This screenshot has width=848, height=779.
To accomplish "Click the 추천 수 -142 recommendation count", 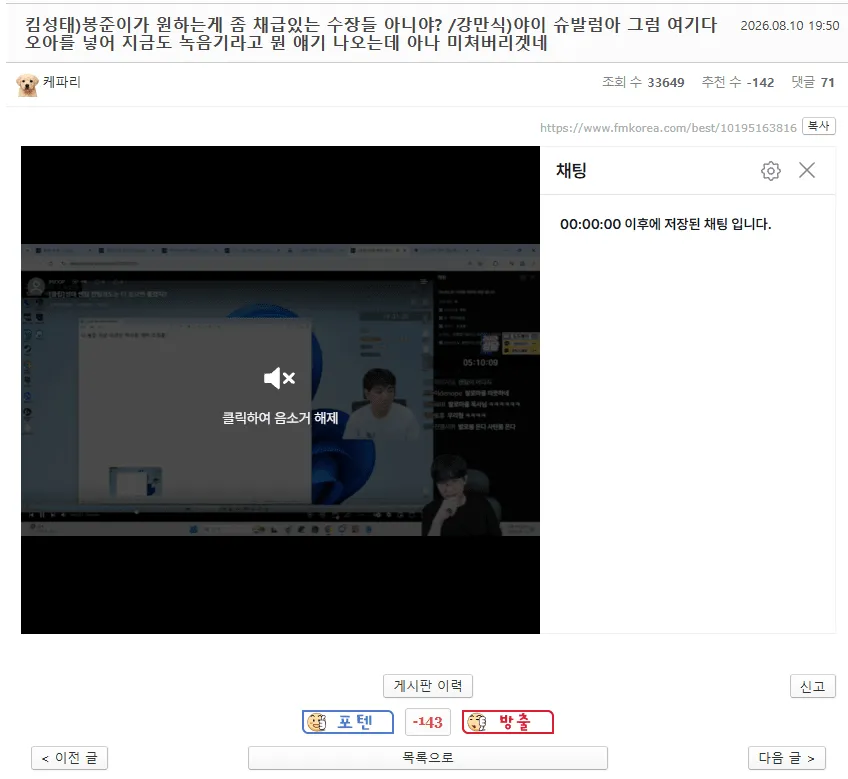I will coord(738,82).
